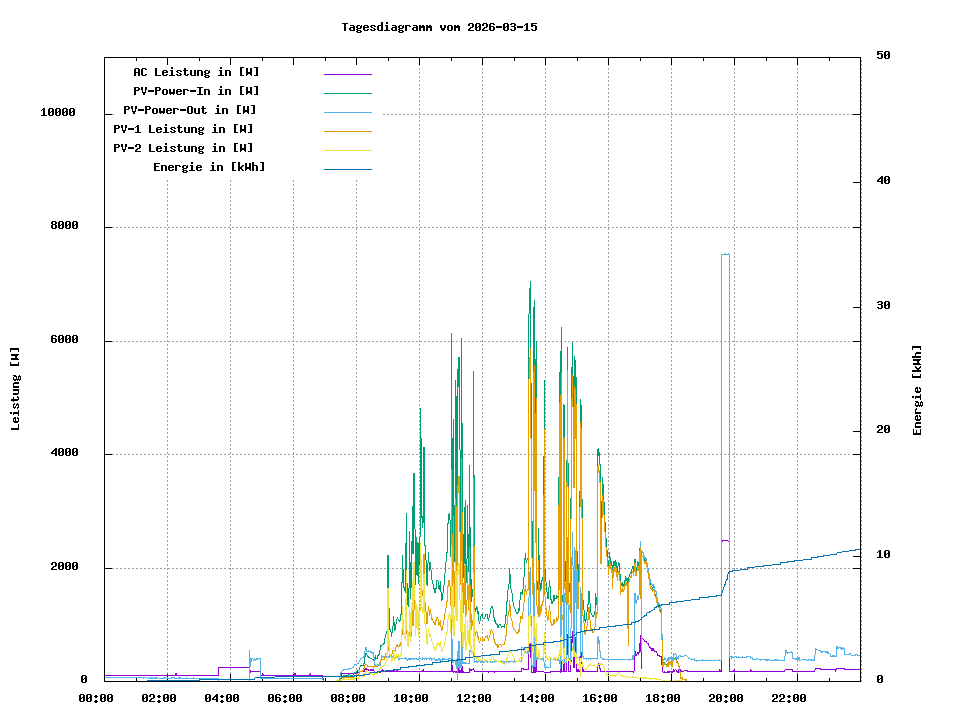Select the PV-2 Leistung in [W] legend label

point(183,148)
